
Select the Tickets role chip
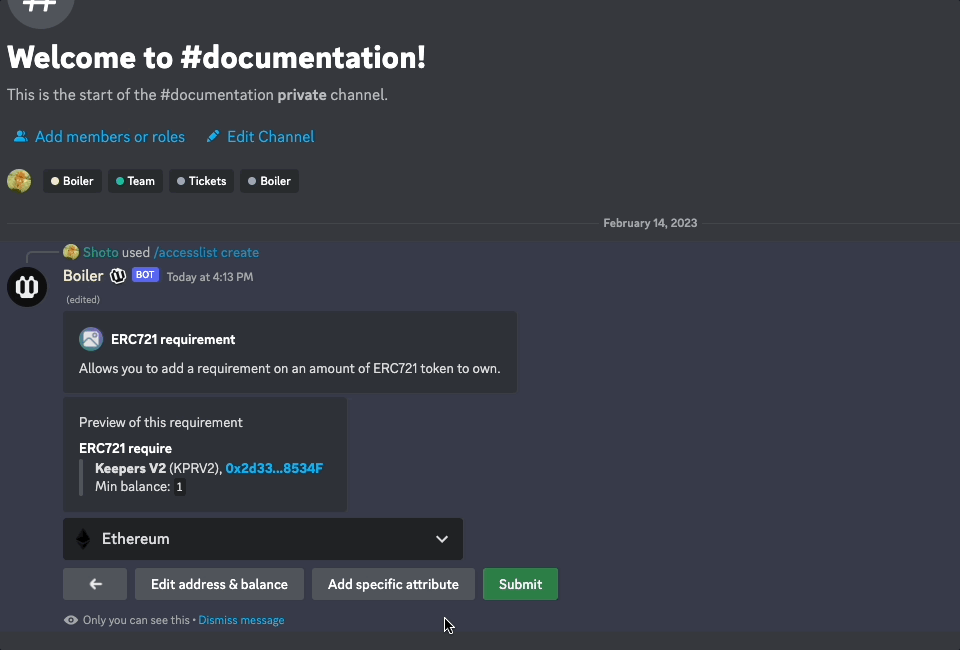tap(201, 181)
